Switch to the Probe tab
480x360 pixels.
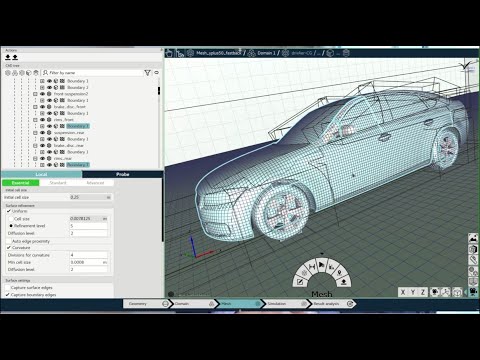123,174
